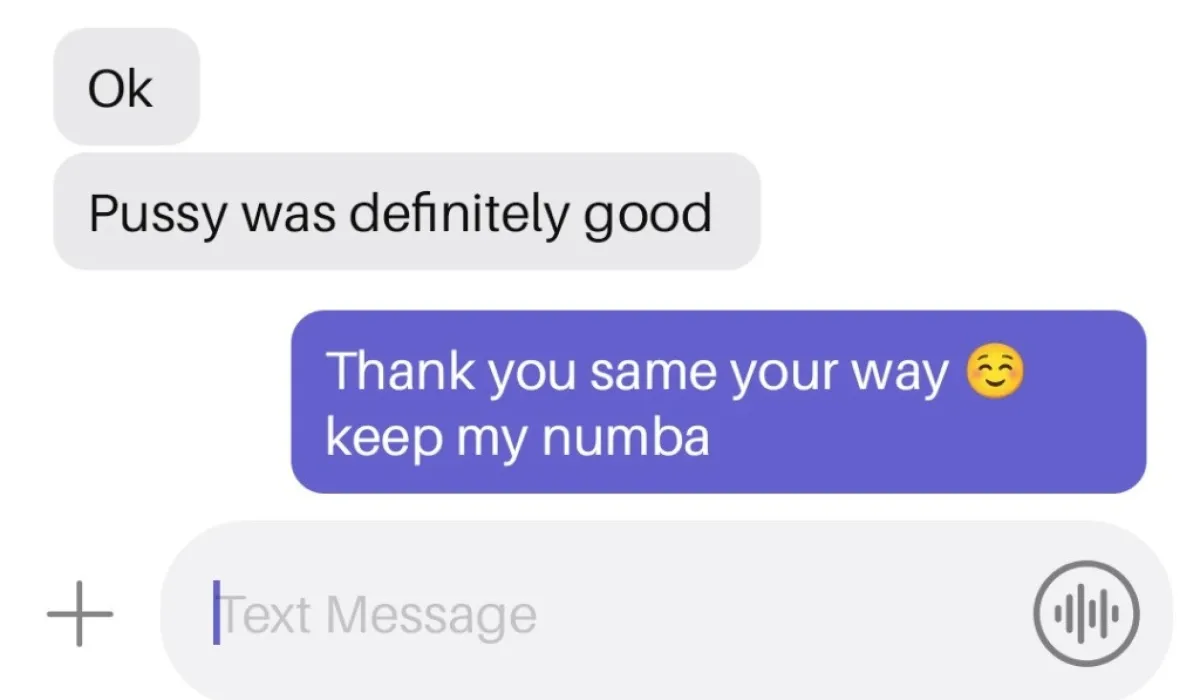This screenshot has width=1200, height=700.
Task: Select the purple sent message bubble
Action: (x=718, y=402)
